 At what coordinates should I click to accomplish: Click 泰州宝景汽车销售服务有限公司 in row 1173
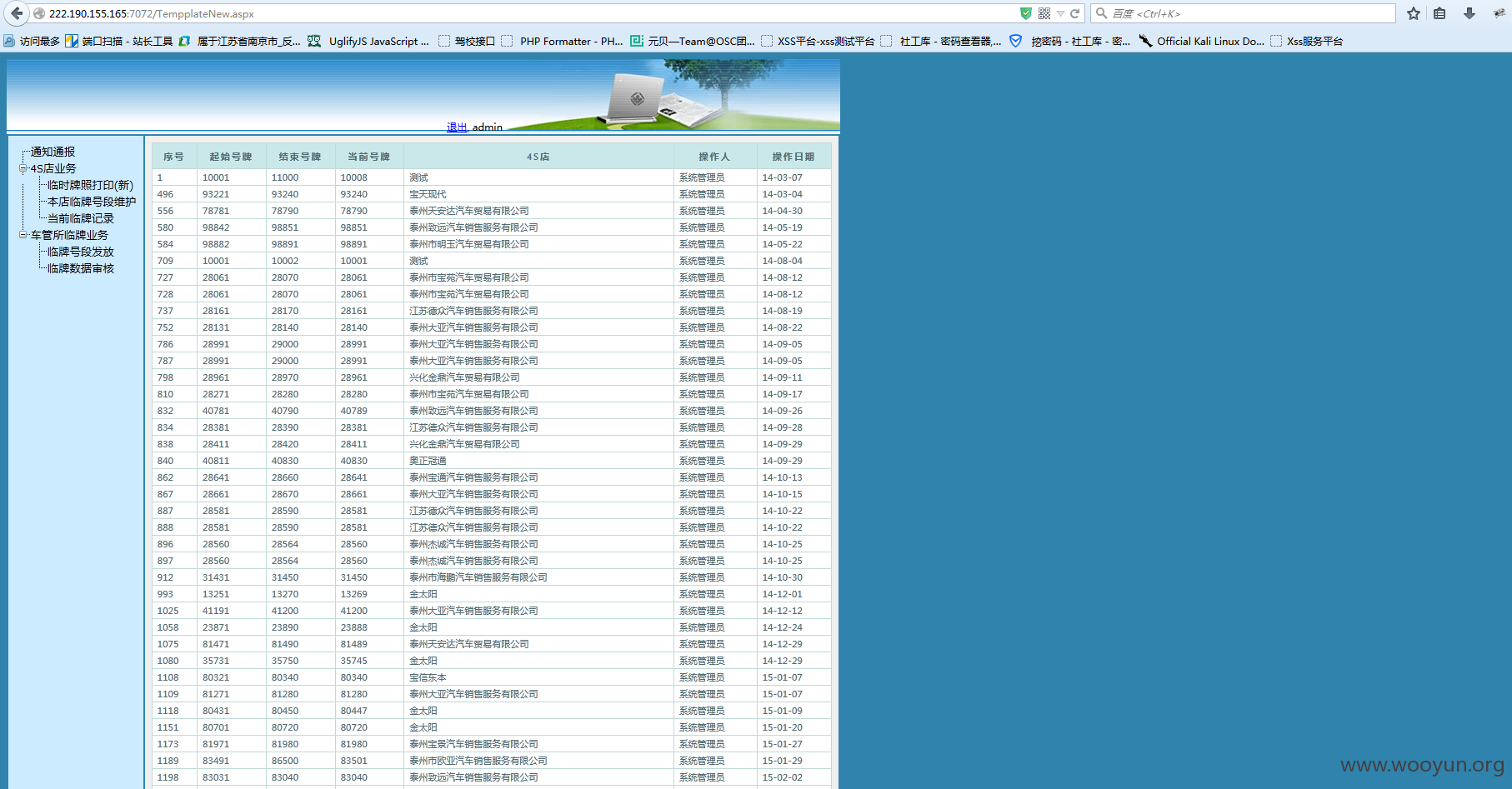point(473,744)
